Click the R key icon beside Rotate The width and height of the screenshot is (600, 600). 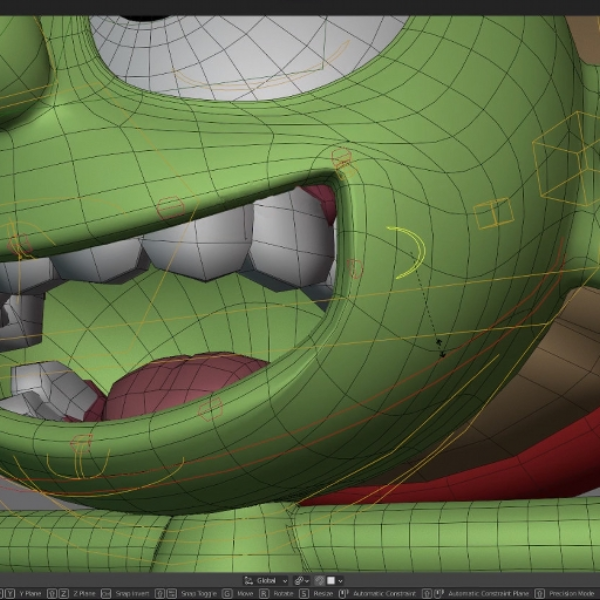tap(264, 594)
